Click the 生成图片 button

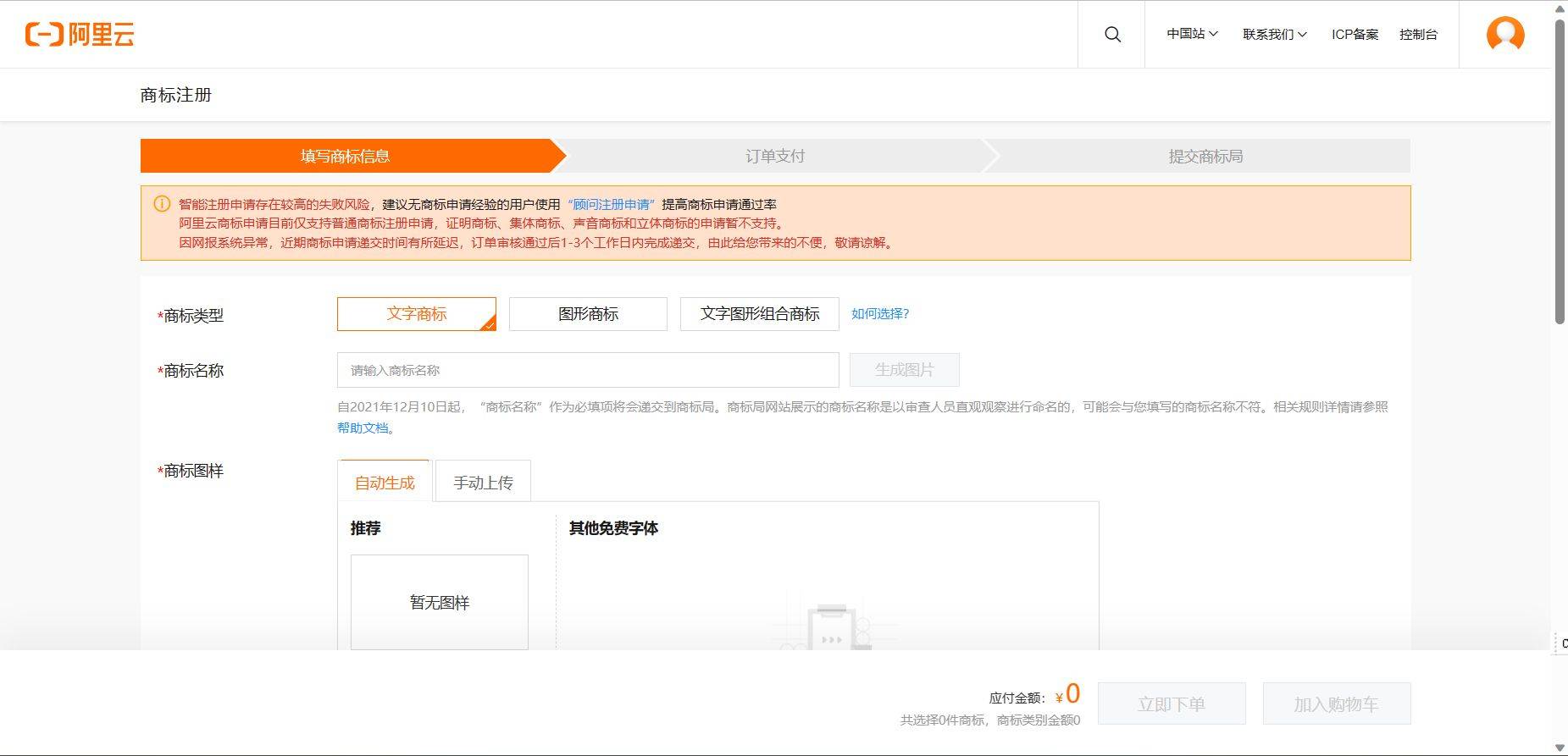[904, 370]
